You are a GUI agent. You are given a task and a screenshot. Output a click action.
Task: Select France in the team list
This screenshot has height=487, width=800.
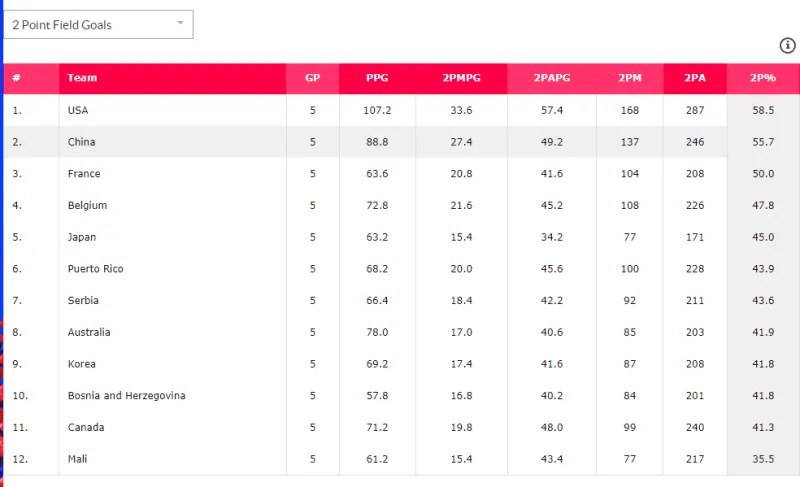tap(84, 174)
